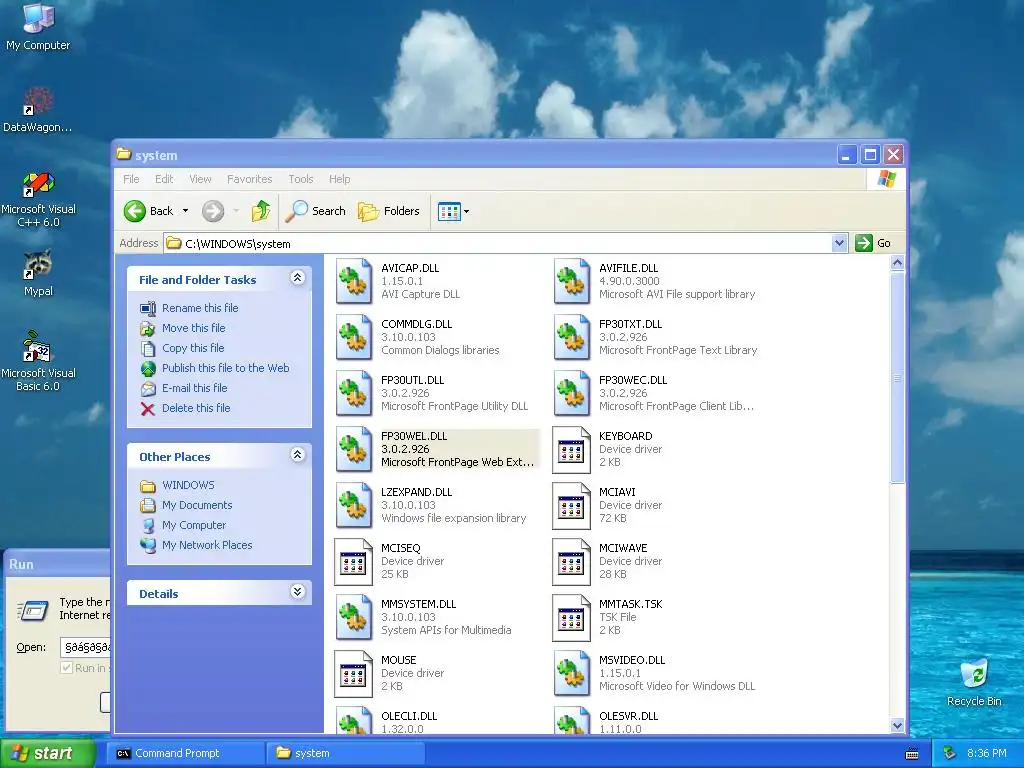Select MMTASK.TSK file icon
The image size is (1024, 768).
click(x=571, y=618)
